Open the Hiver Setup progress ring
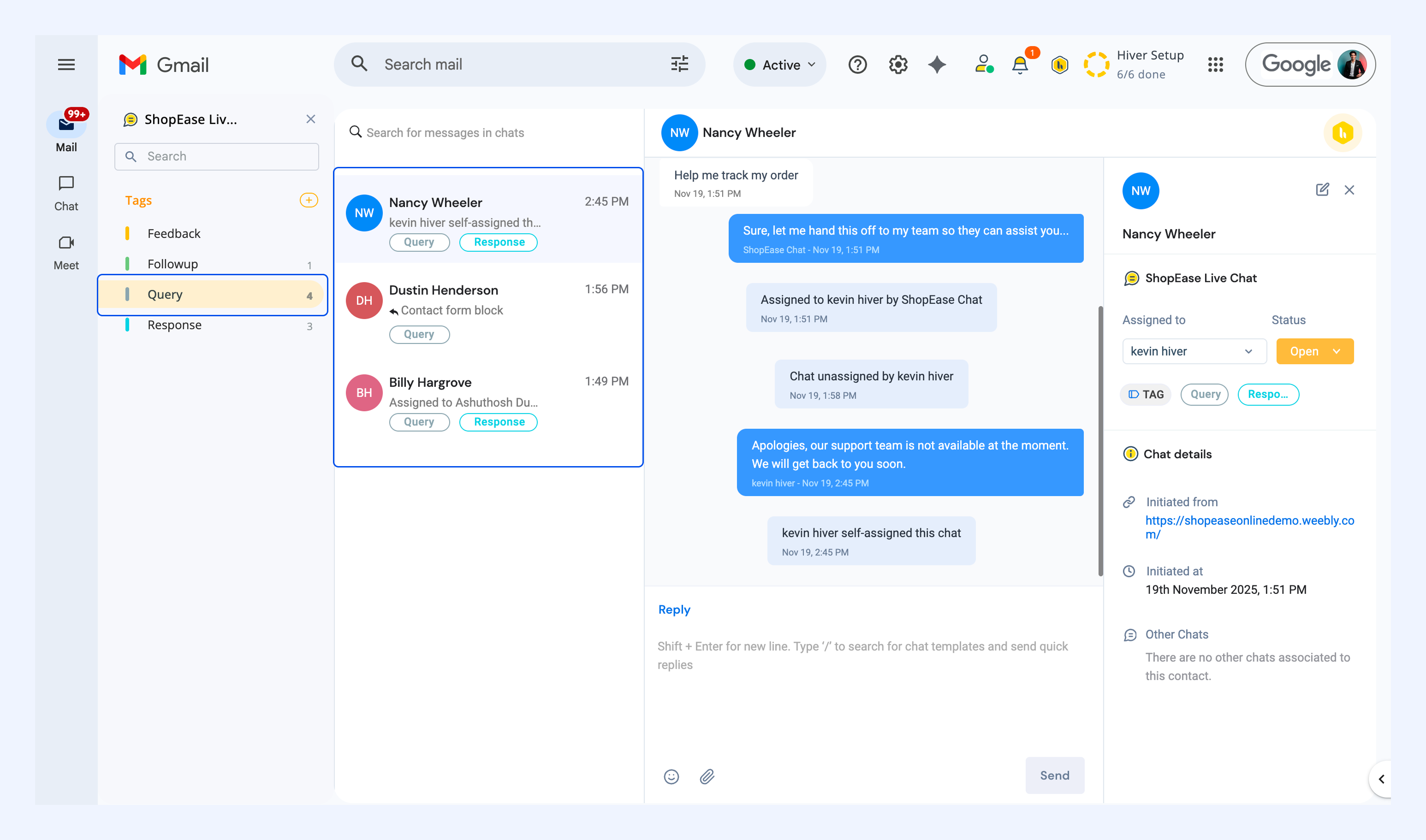 click(1097, 65)
